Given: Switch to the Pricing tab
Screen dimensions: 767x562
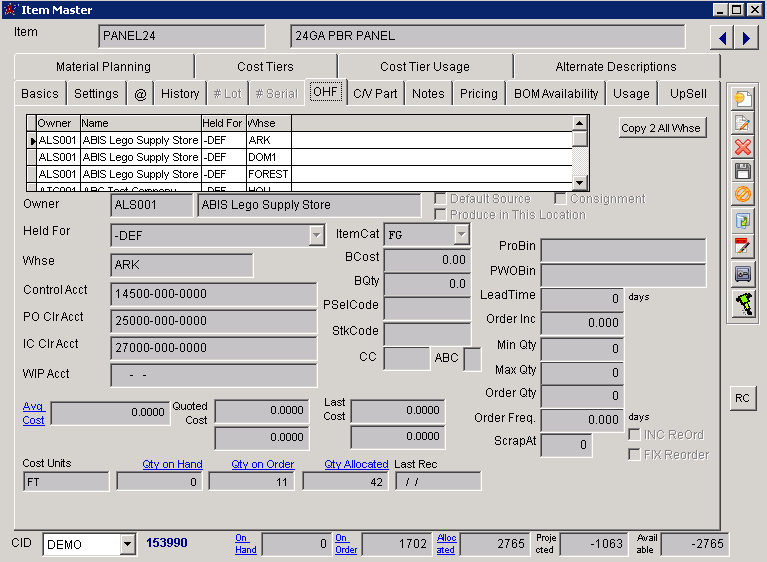Looking at the screenshot, I should tap(478, 93).
